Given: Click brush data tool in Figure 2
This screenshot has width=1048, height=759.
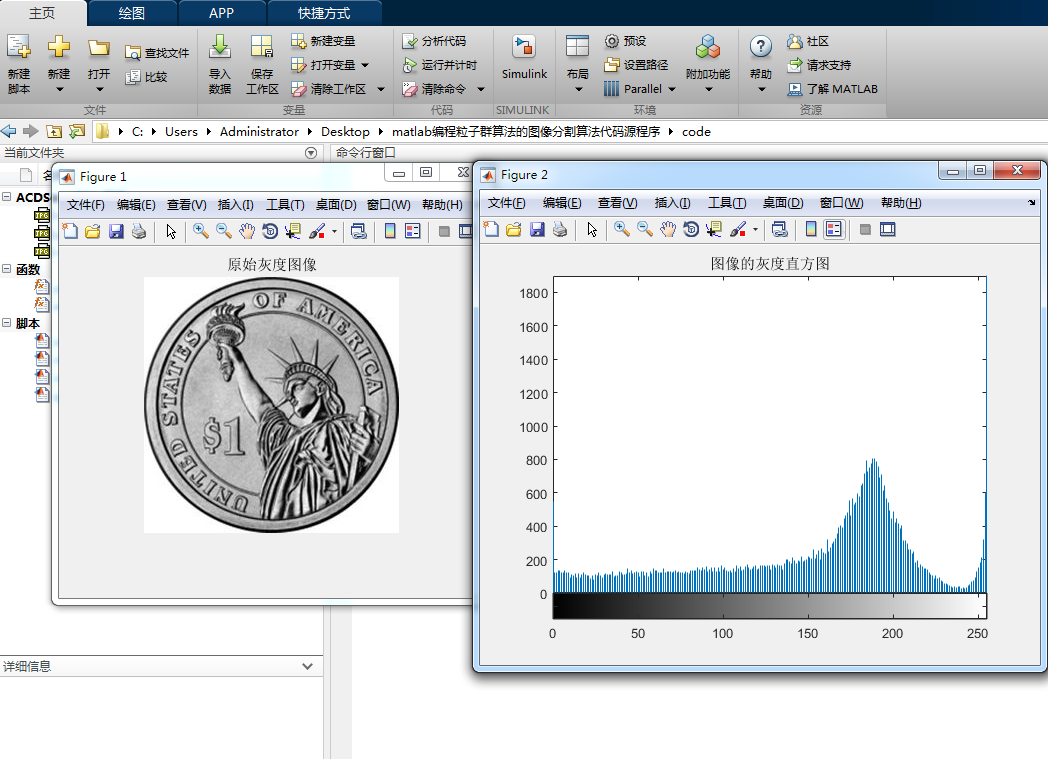Looking at the screenshot, I should (x=738, y=229).
